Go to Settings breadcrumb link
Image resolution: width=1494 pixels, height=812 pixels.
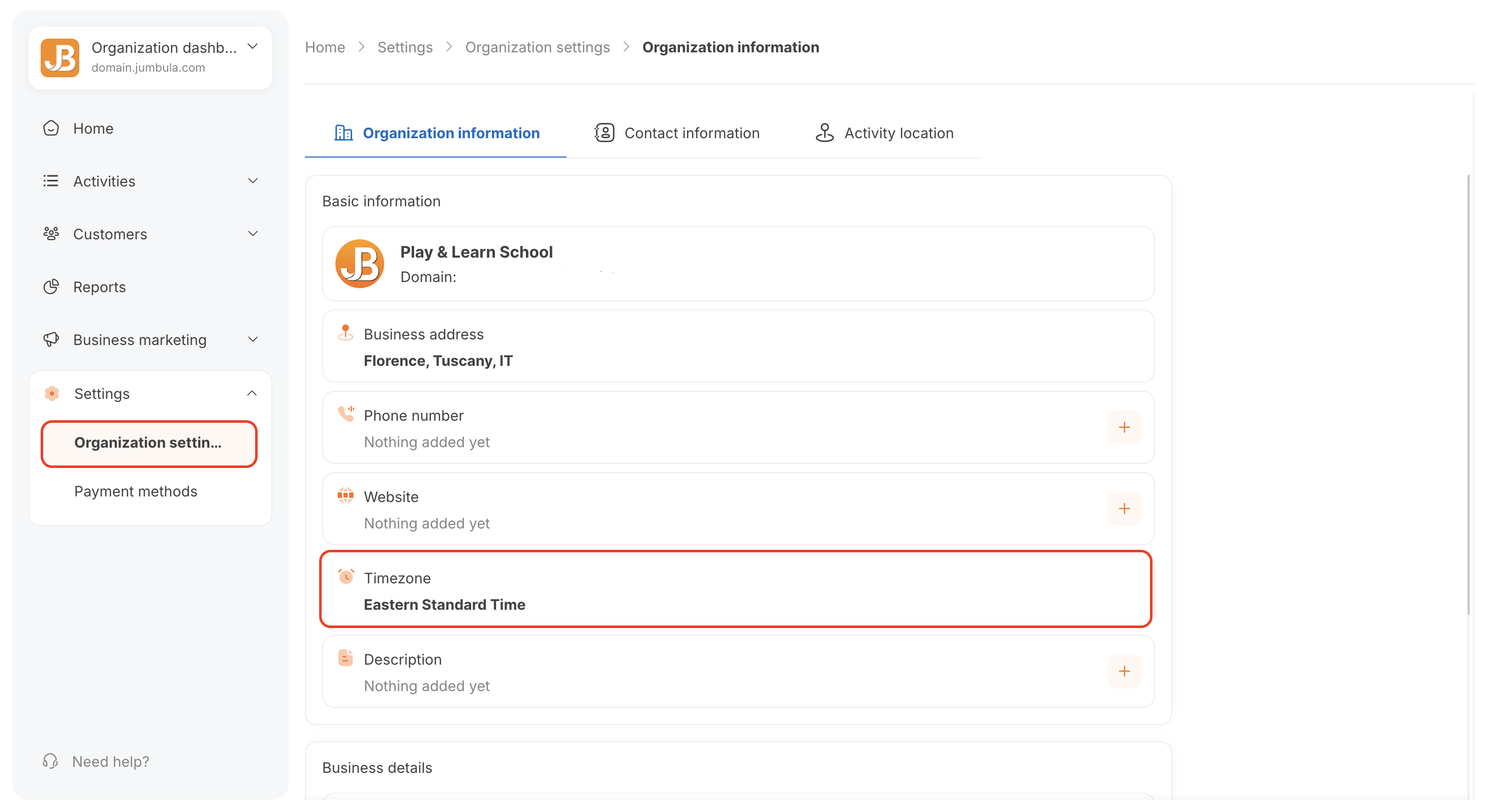pyautogui.click(x=405, y=47)
